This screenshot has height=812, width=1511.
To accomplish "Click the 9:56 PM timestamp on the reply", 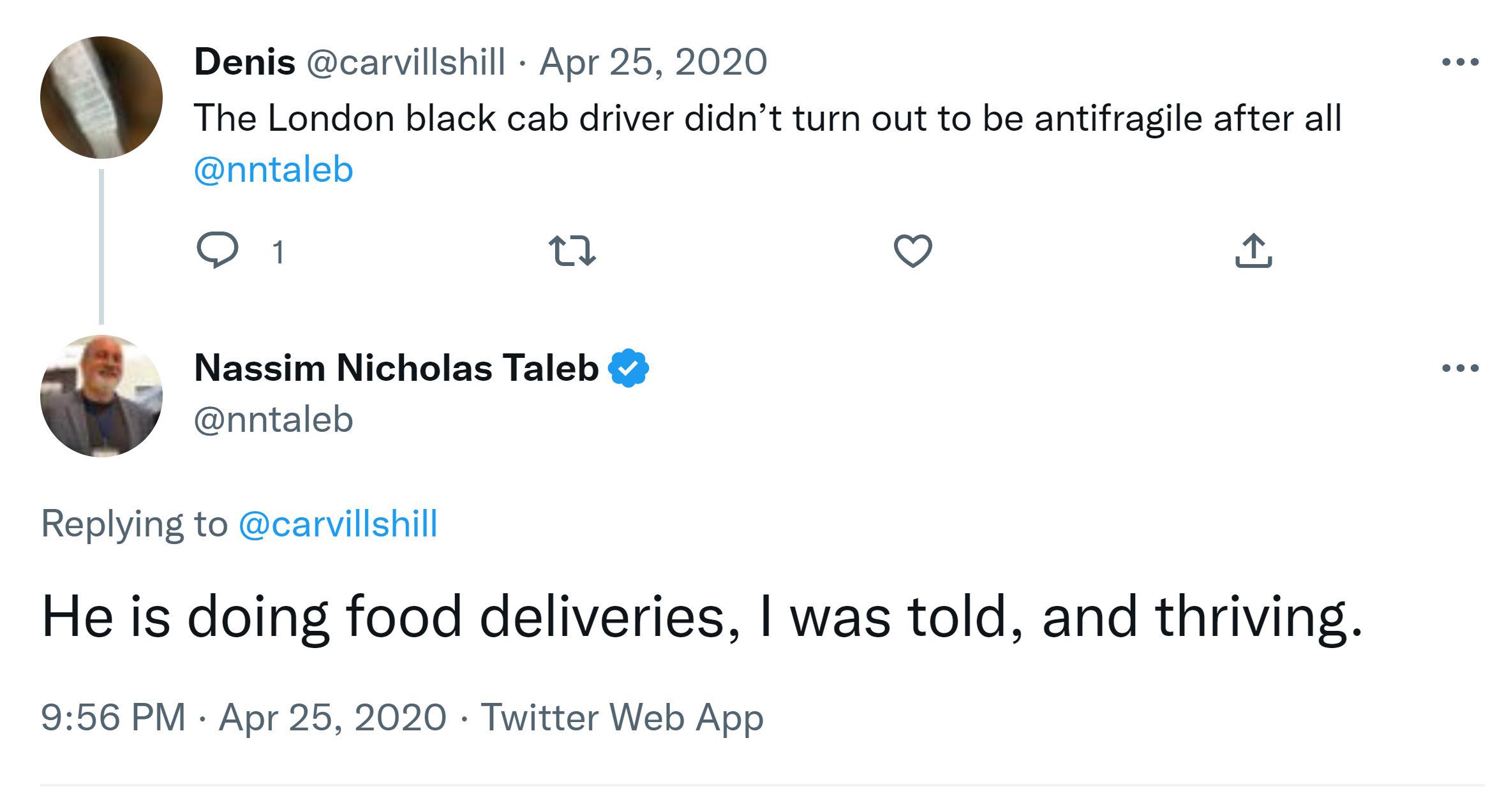I will click(x=113, y=717).
